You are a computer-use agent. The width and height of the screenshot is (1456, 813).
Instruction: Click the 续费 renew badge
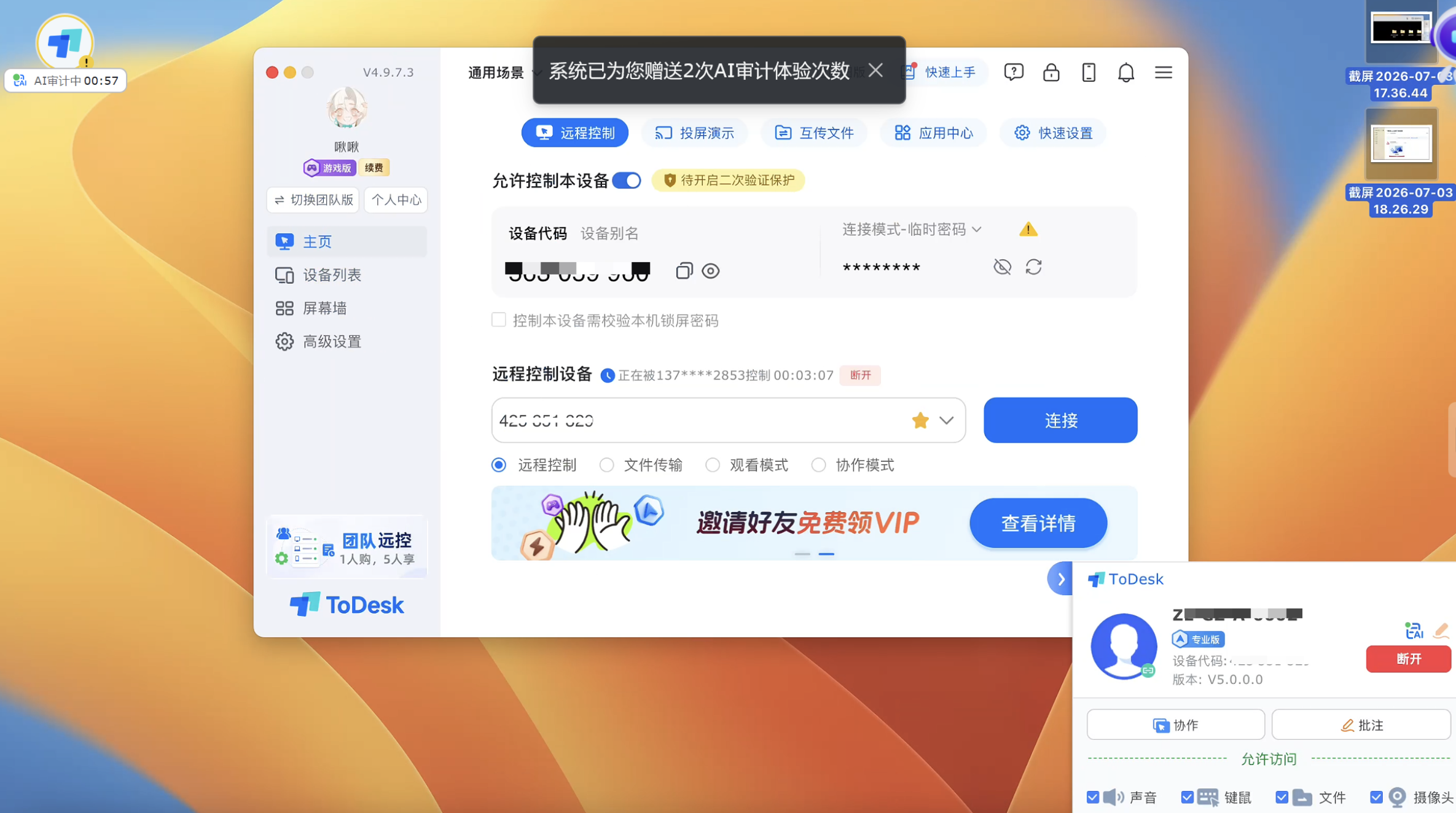[x=374, y=168]
